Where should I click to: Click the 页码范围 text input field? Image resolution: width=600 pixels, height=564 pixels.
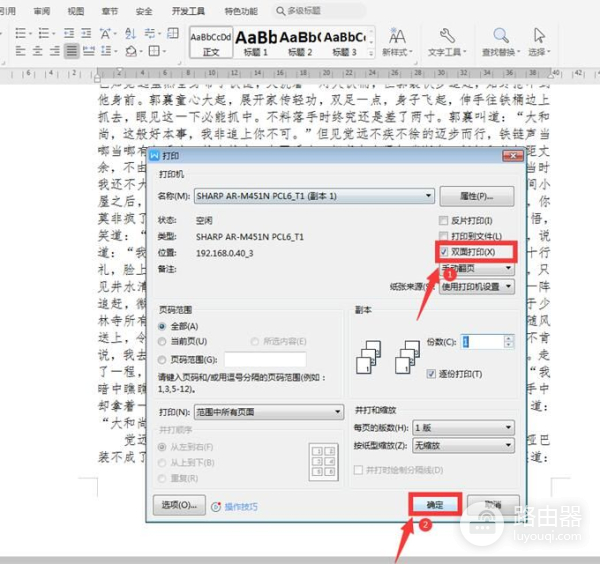(265, 360)
